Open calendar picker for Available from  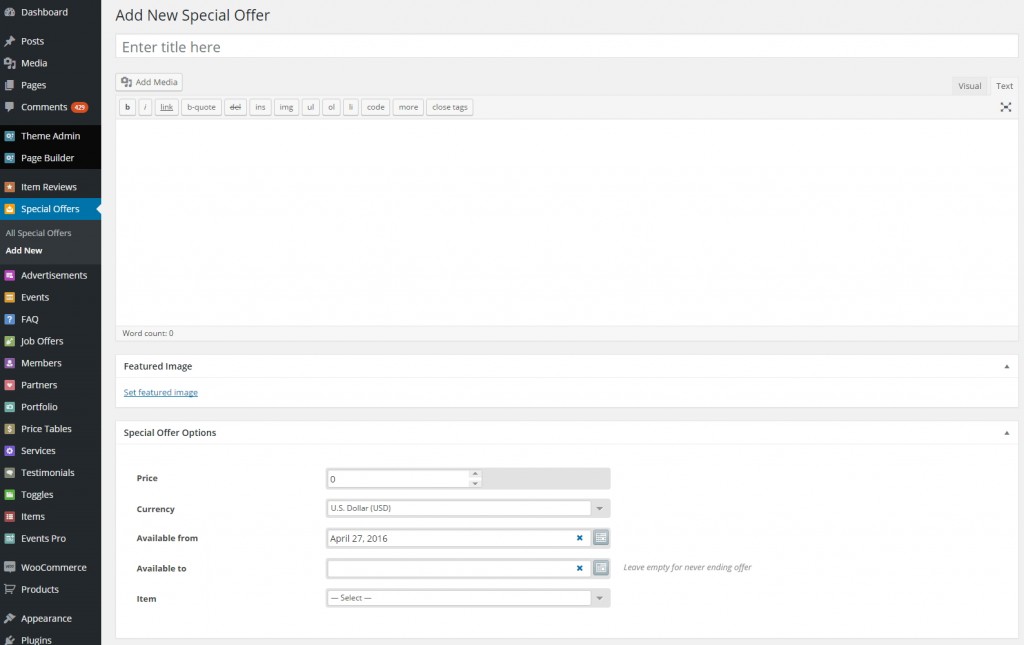click(x=601, y=538)
